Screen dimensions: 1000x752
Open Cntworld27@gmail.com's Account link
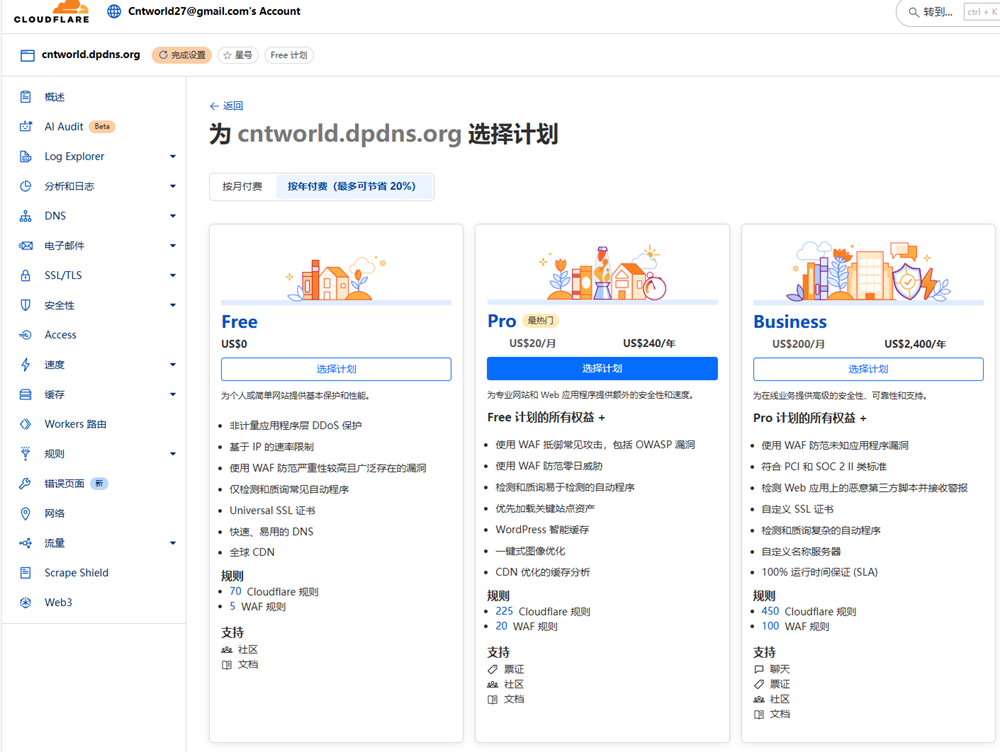click(214, 11)
